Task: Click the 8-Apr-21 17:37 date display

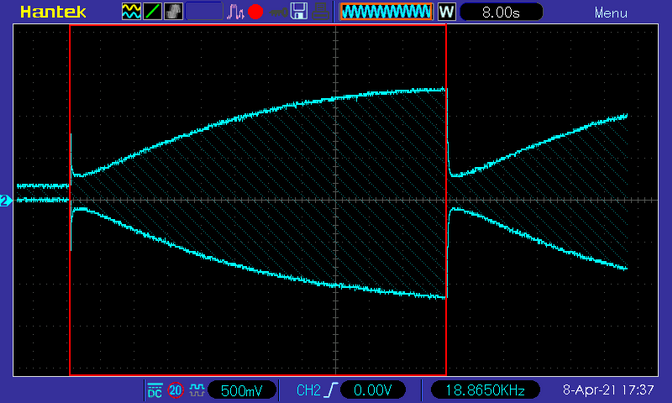Action: 608,390
